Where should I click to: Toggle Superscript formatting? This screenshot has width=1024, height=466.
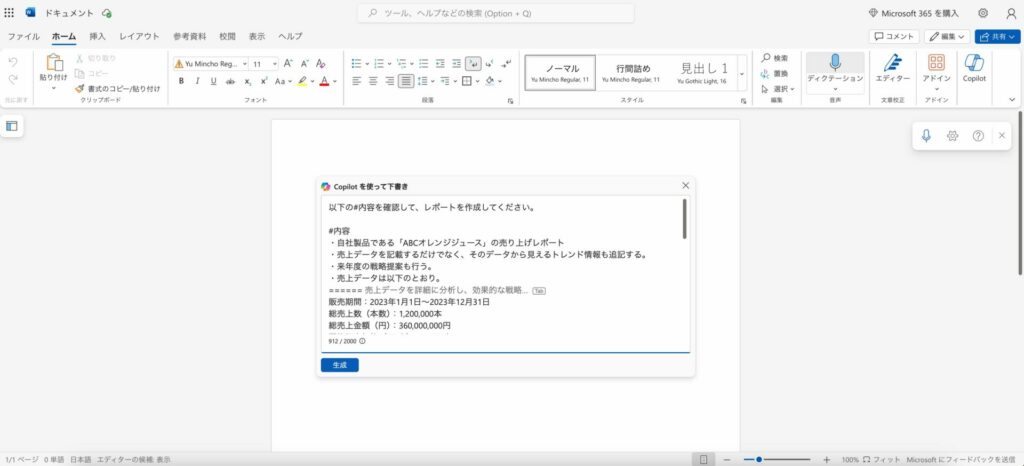click(264, 82)
